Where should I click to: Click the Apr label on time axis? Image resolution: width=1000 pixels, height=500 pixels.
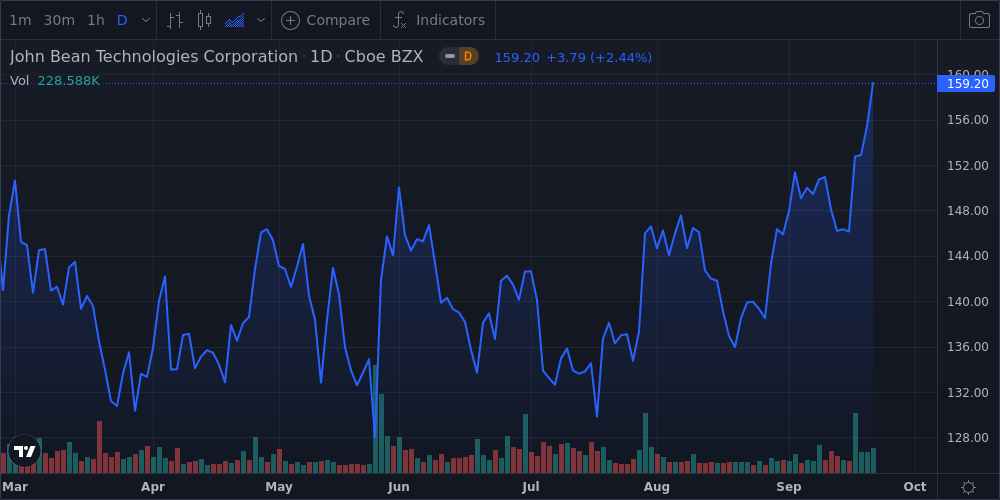point(153,487)
